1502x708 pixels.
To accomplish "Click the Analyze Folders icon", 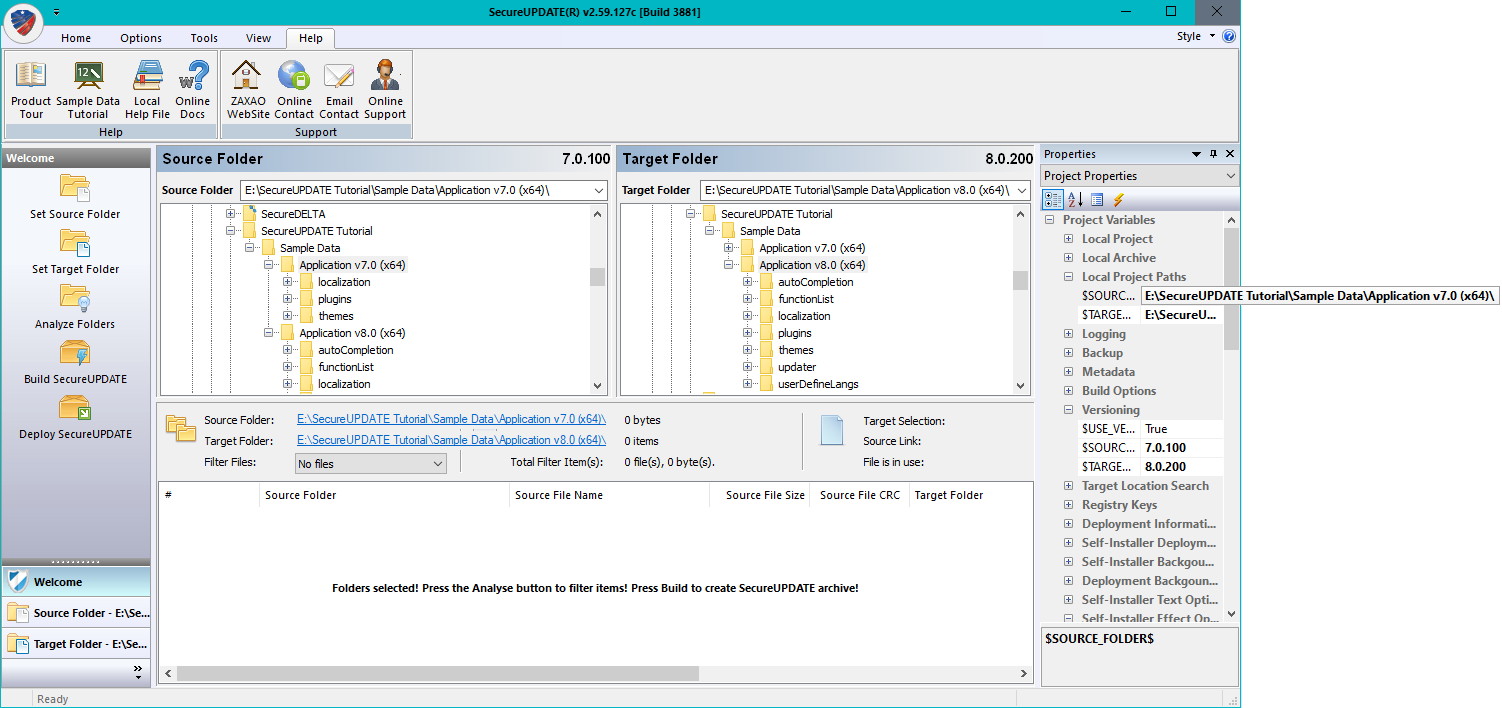I will pos(75,298).
